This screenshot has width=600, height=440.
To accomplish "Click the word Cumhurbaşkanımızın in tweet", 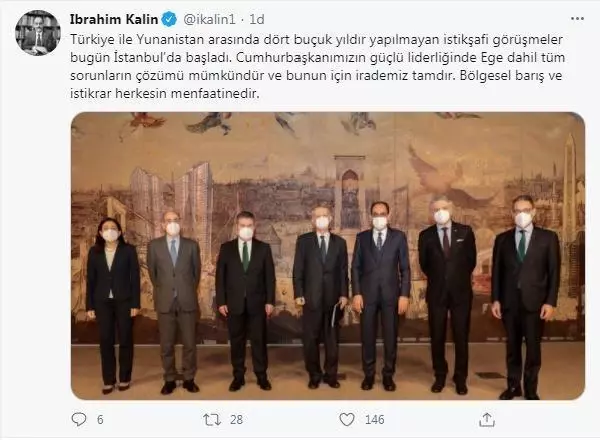I will pos(301,57).
